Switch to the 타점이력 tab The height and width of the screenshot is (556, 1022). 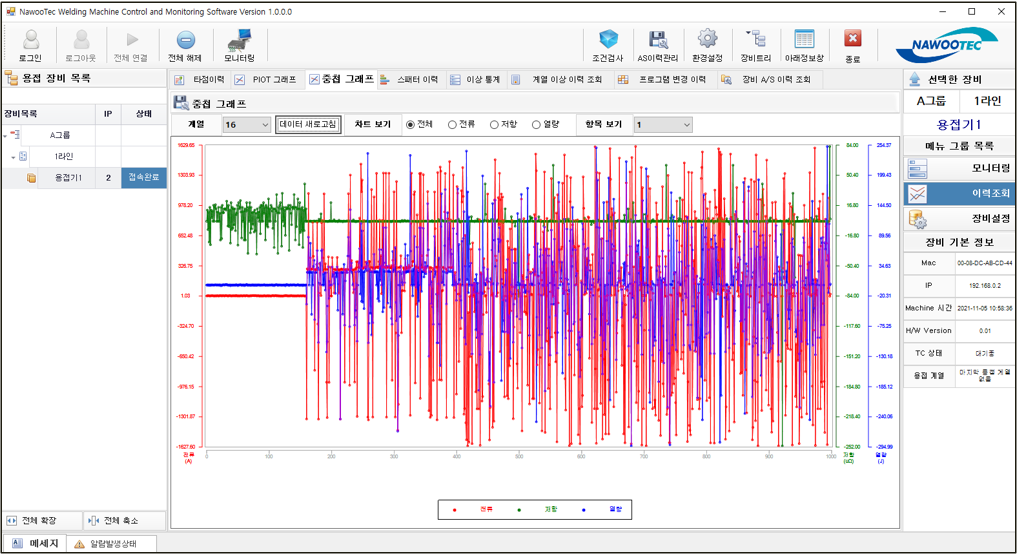pyautogui.click(x=199, y=80)
